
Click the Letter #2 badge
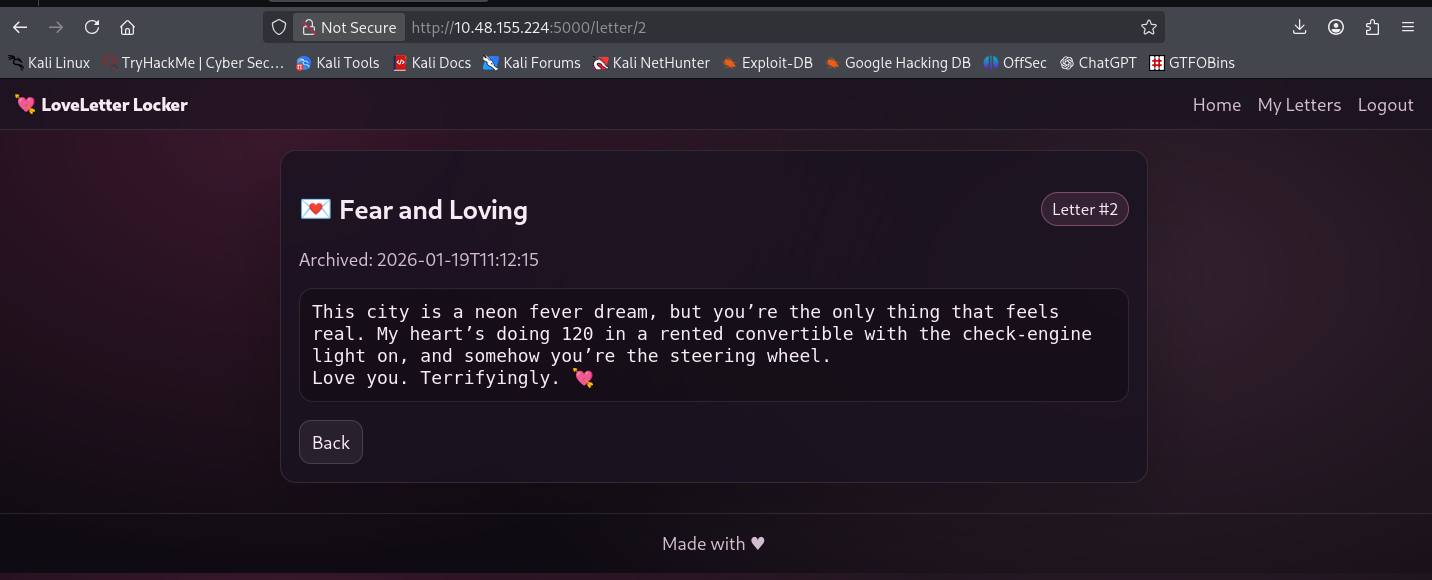tap(1084, 209)
